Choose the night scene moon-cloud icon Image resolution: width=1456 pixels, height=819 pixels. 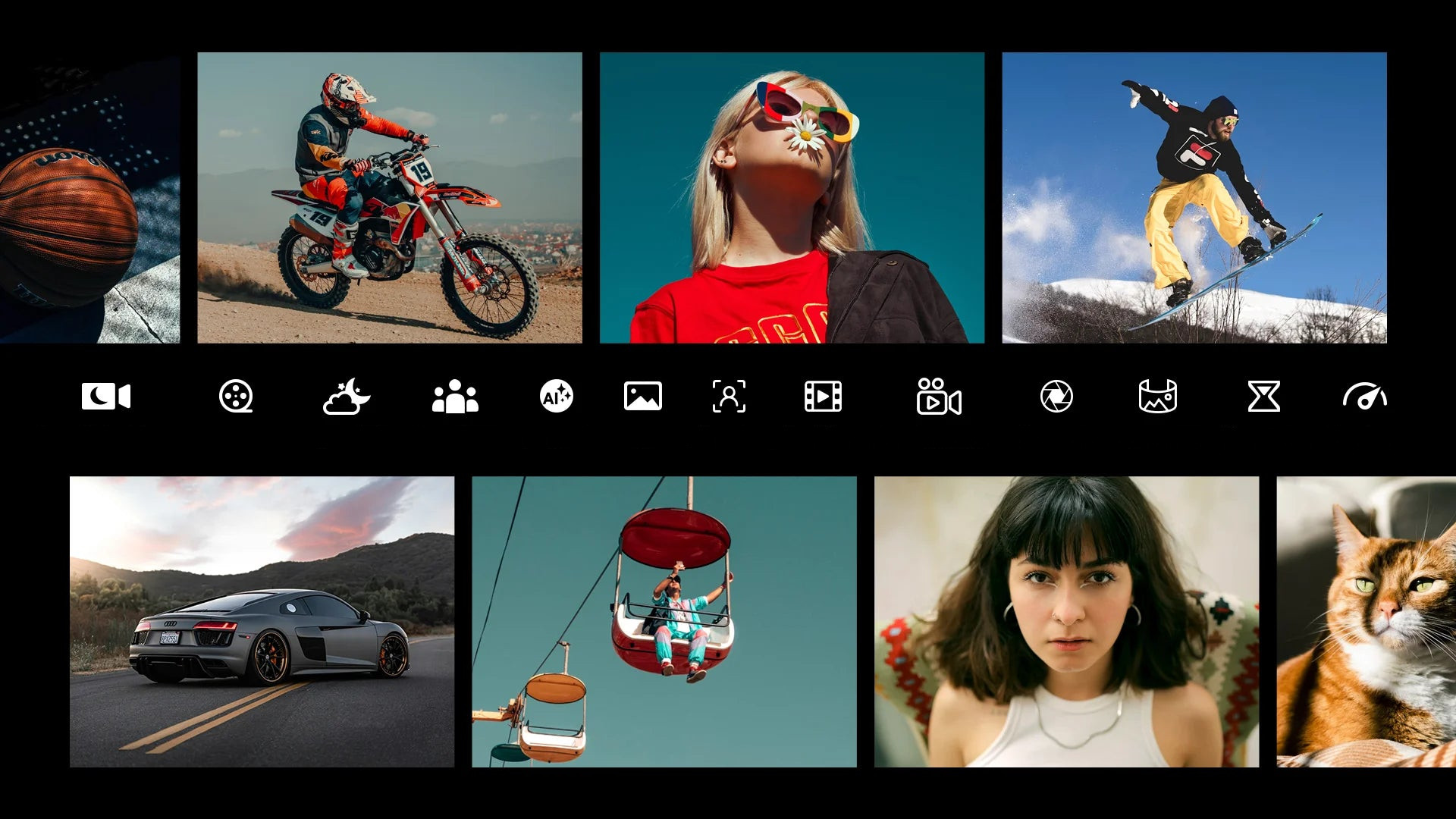pos(347,397)
